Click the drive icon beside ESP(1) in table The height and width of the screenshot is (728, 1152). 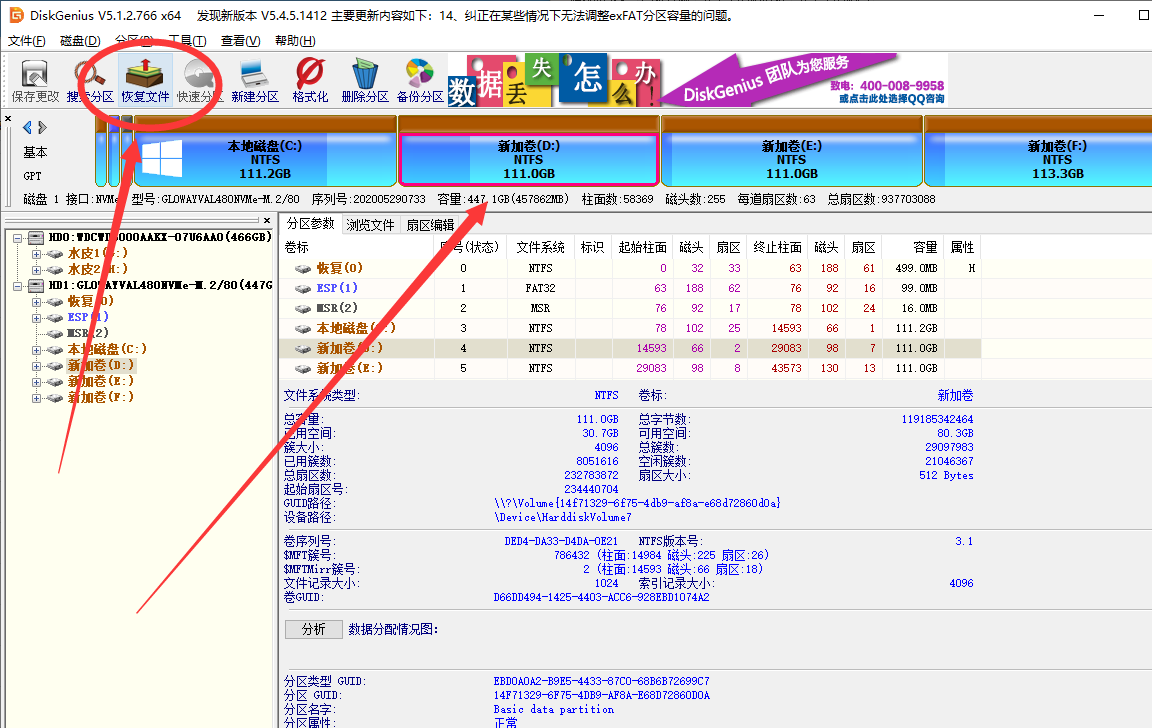pyautogui.click(x=303, y=289)
